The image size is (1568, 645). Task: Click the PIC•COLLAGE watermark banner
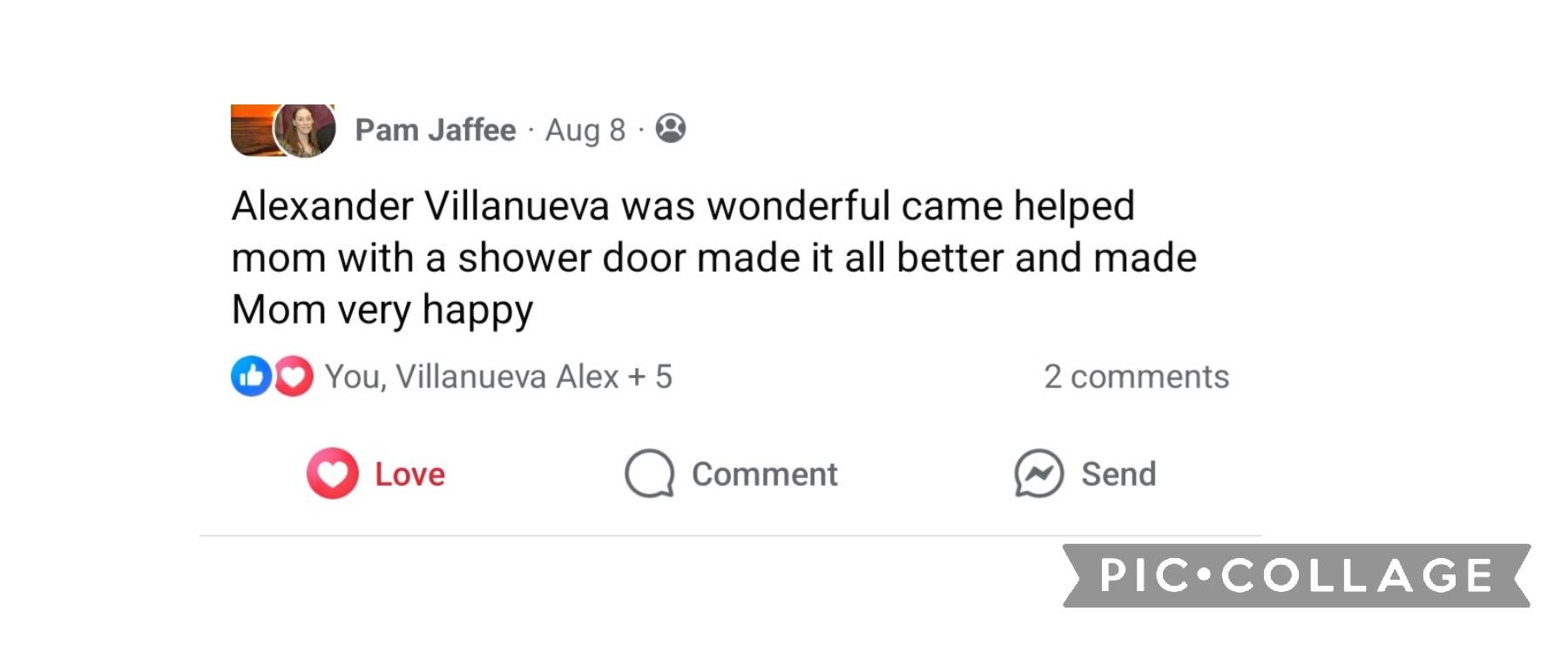coord(1296,575)
